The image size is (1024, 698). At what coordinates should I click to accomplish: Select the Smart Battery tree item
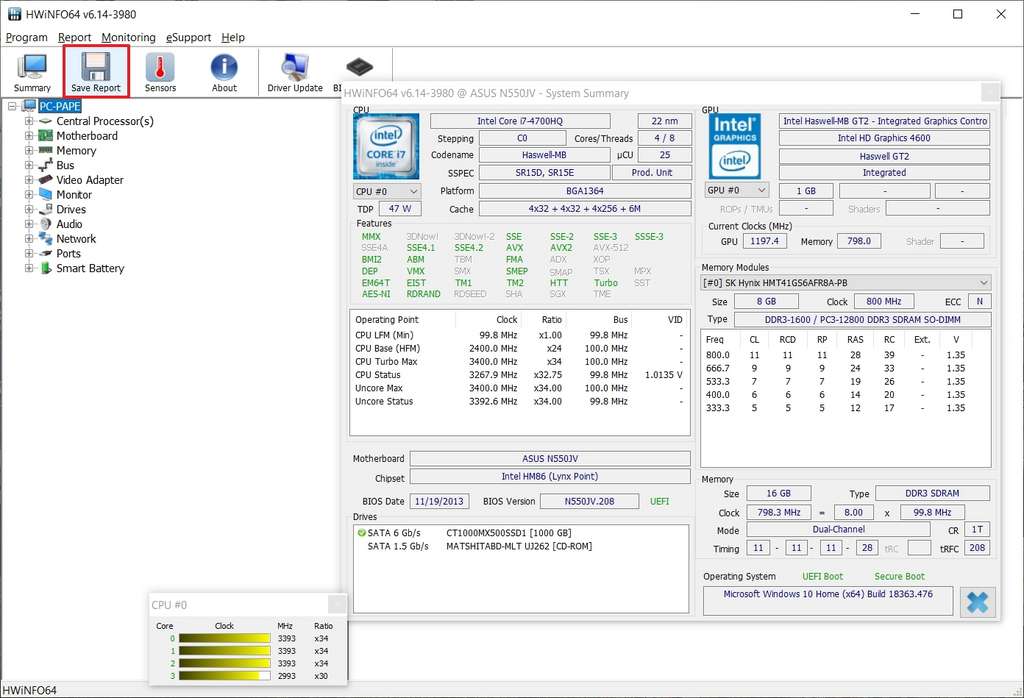(90, 268)
